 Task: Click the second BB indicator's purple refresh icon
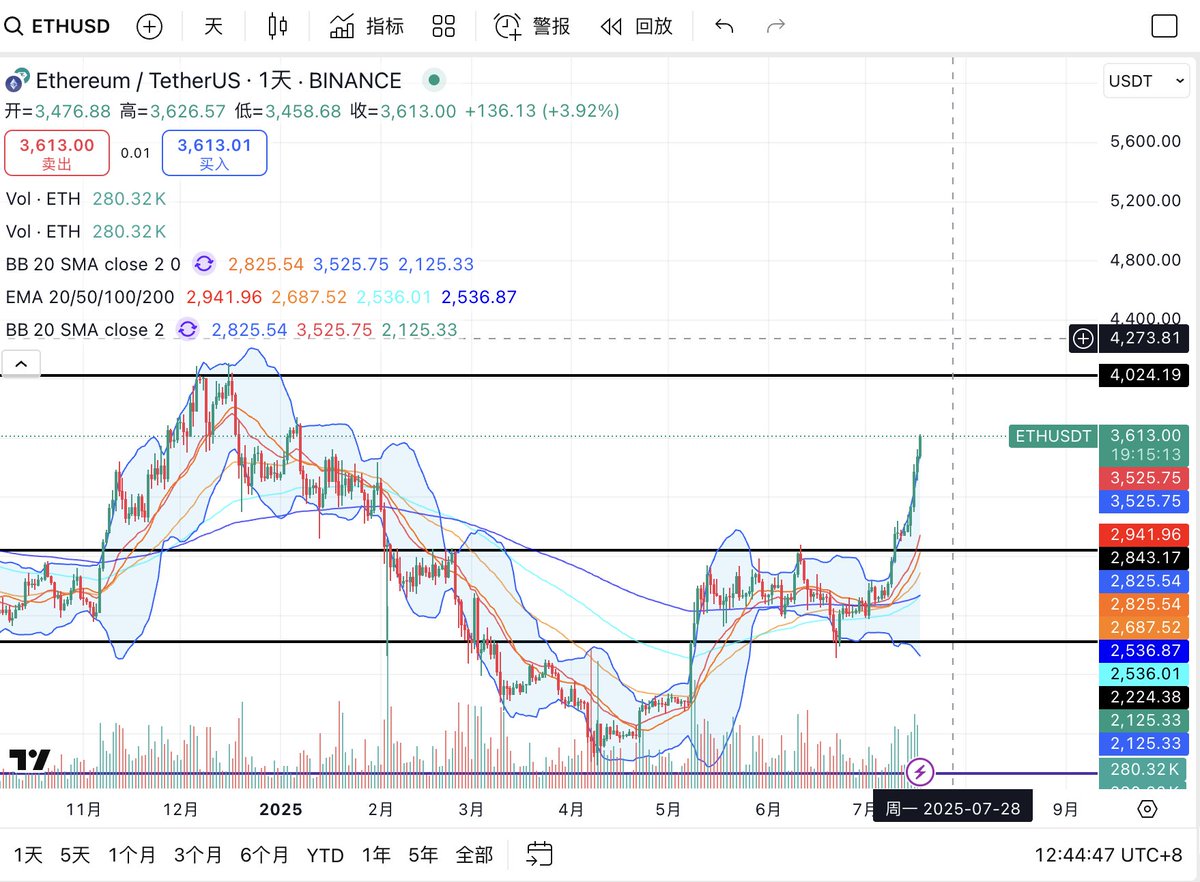pyautogui.click(x=187, y=329)
